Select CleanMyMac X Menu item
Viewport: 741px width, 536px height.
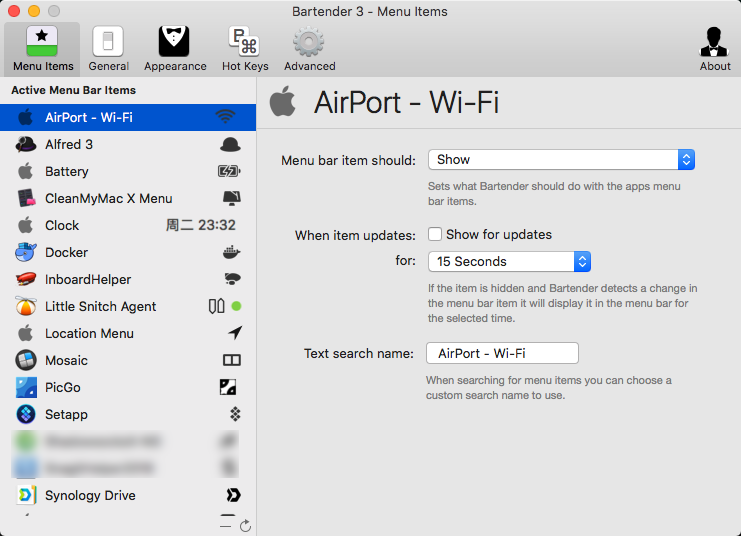(128, 198)
